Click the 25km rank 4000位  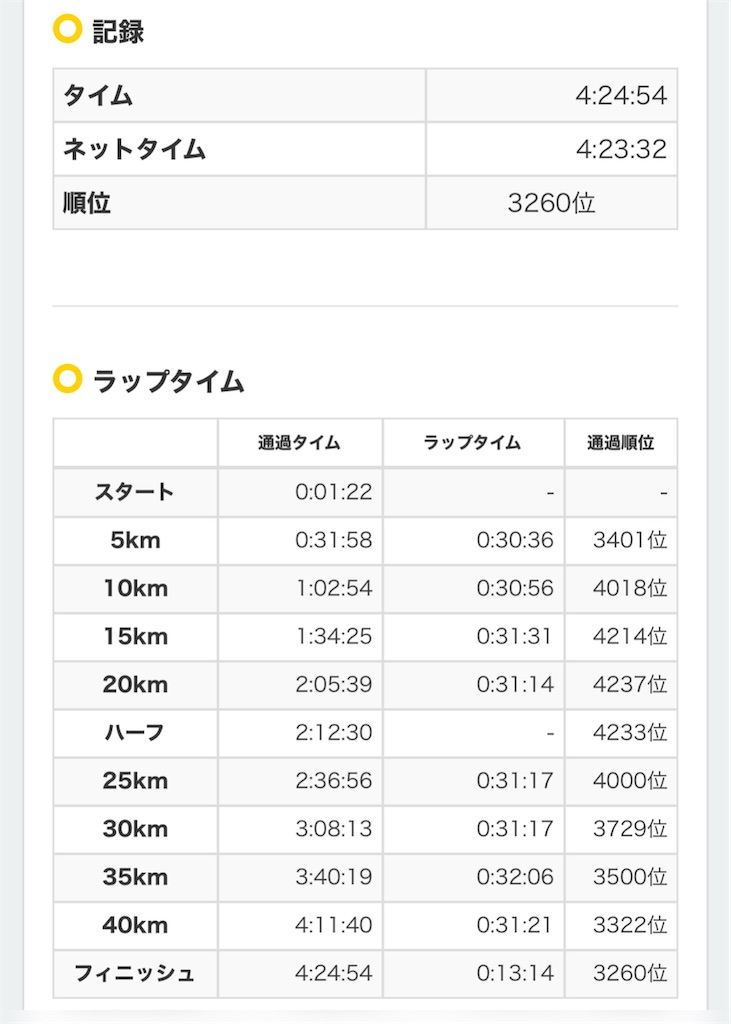(x=630, y=780)
